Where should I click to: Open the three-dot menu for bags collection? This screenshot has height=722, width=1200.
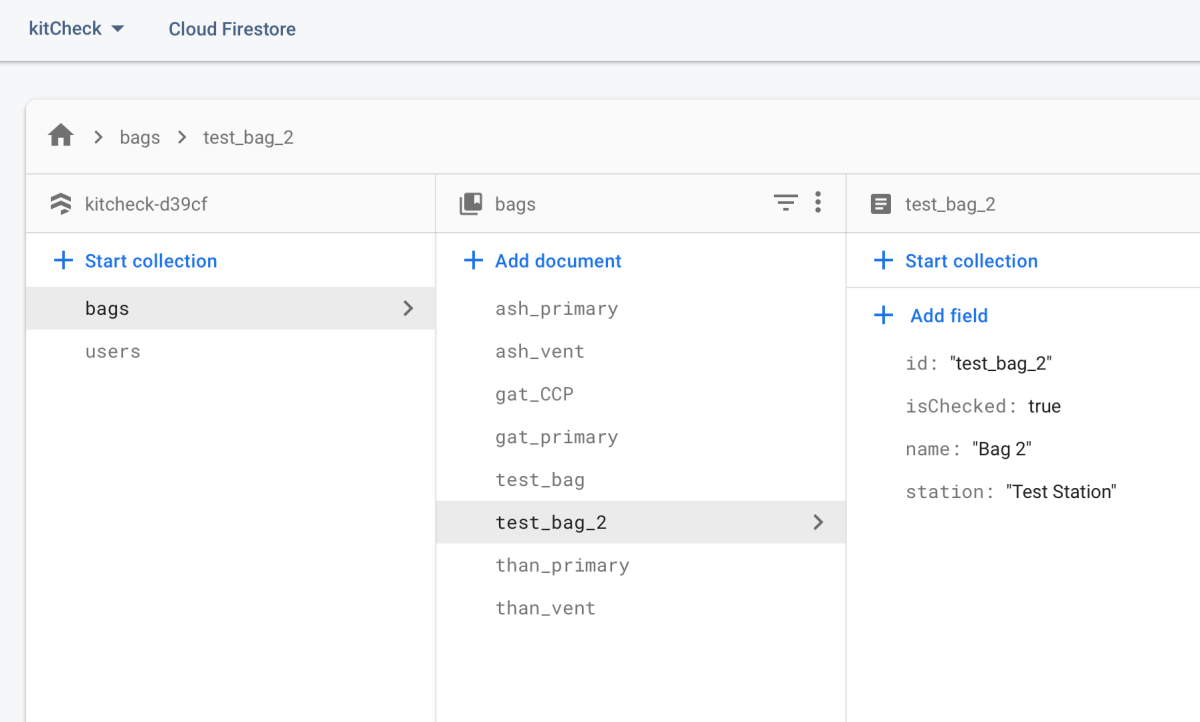(x=818, y=203)
